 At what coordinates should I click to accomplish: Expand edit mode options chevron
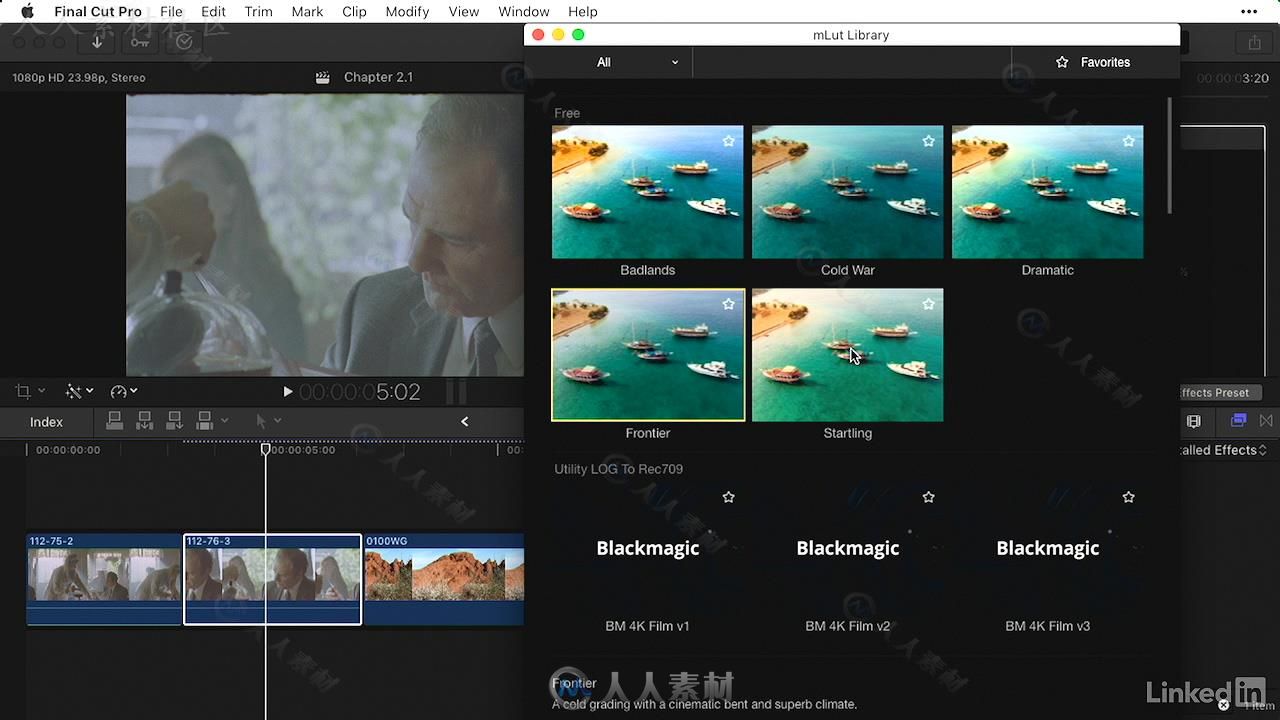225,421
